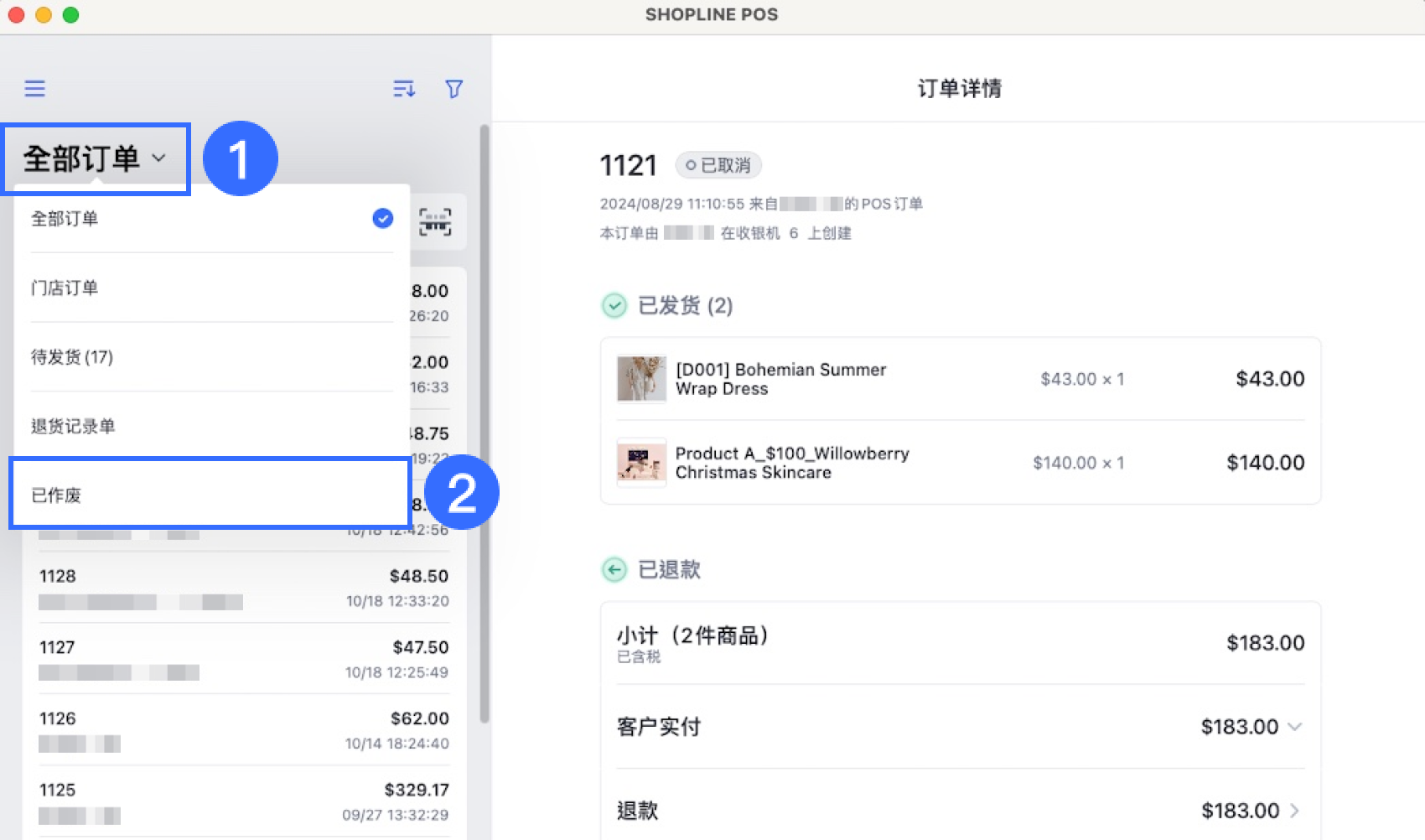Select 退货记录单 in the dropdown
The image size is (1425, 840).
pos(212,426)
